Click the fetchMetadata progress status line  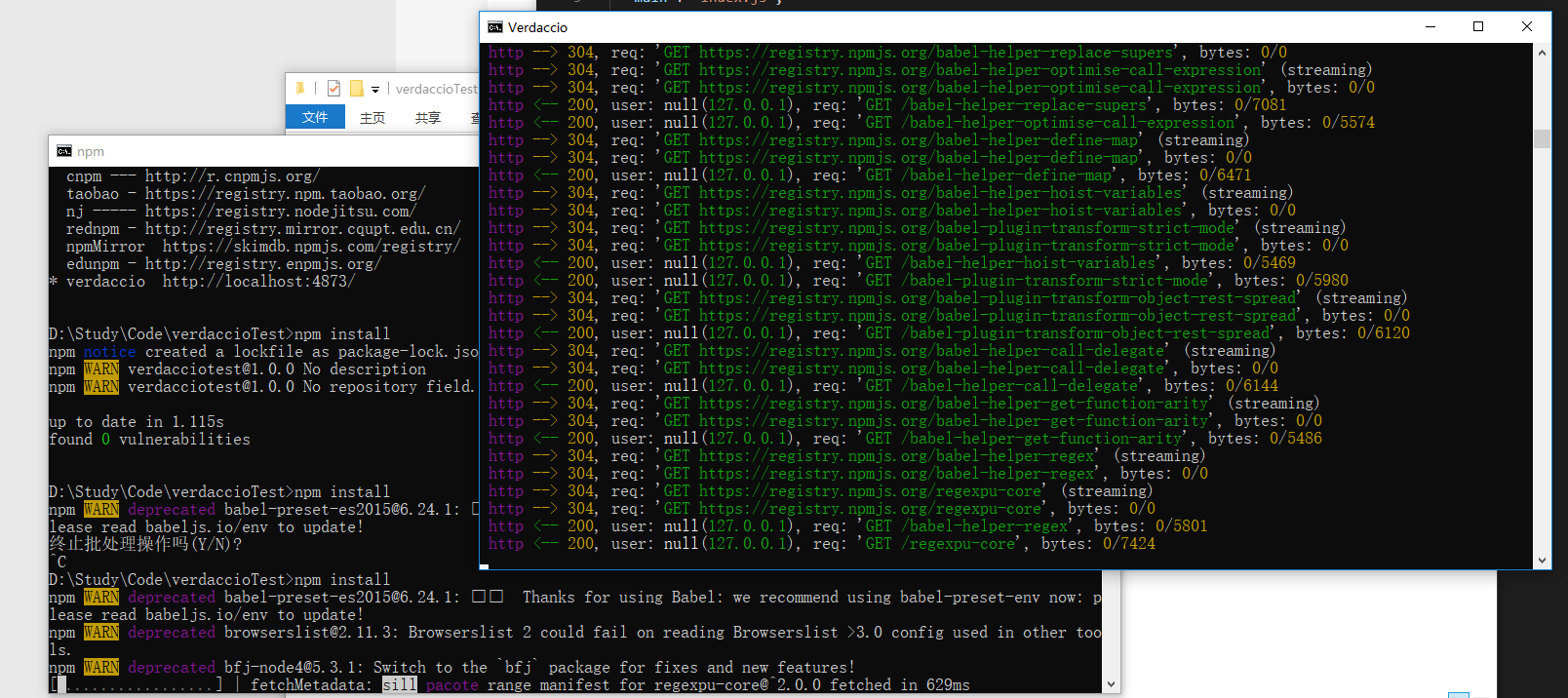tap(510, 684)
